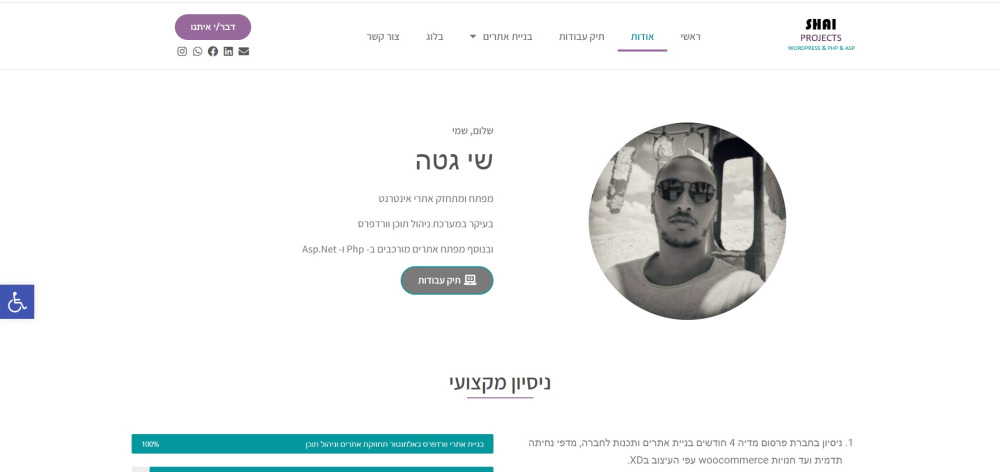Click the email envelope icon

tap(244, 52)
